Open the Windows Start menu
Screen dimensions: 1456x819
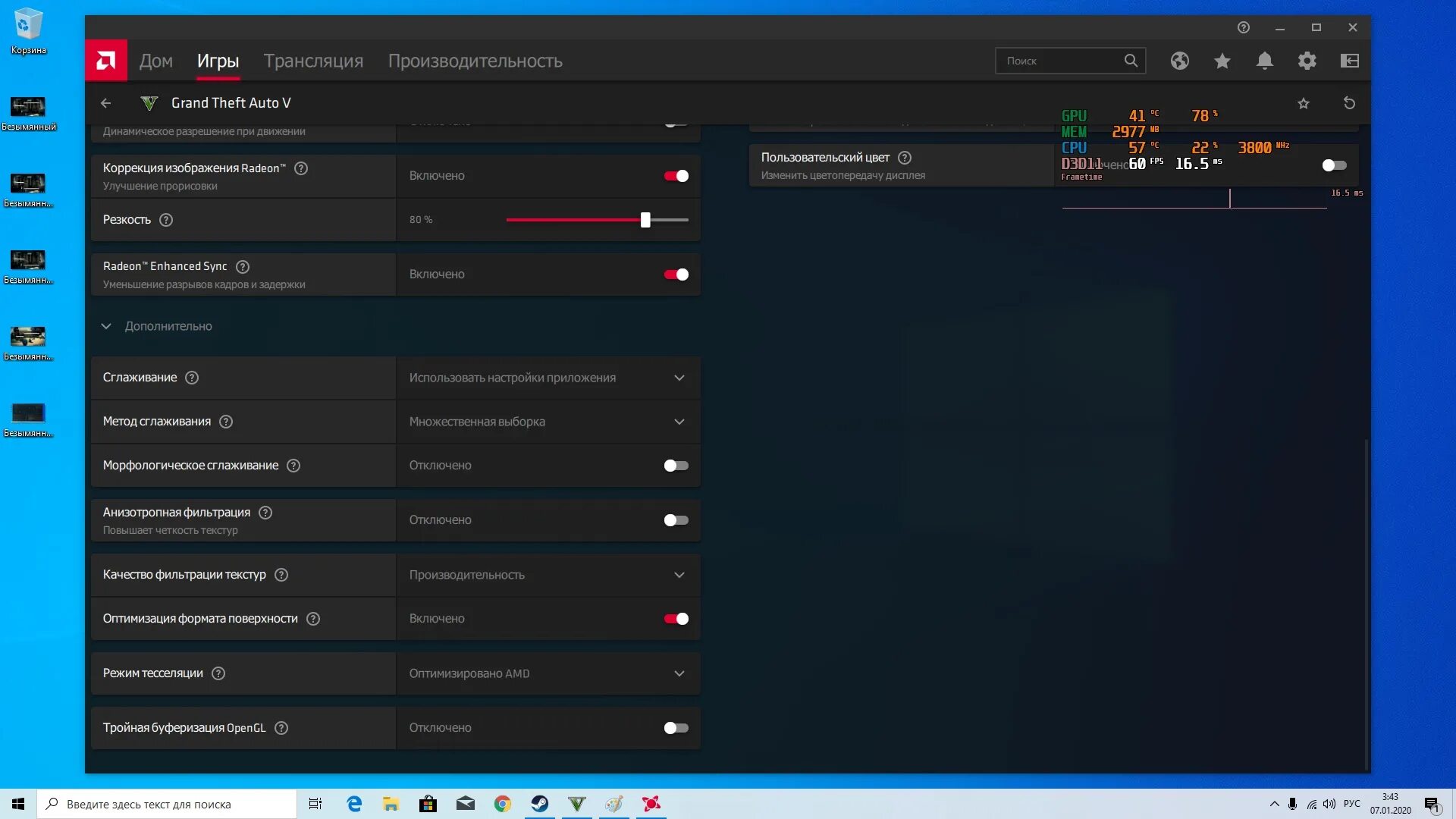tap(18, 804)
